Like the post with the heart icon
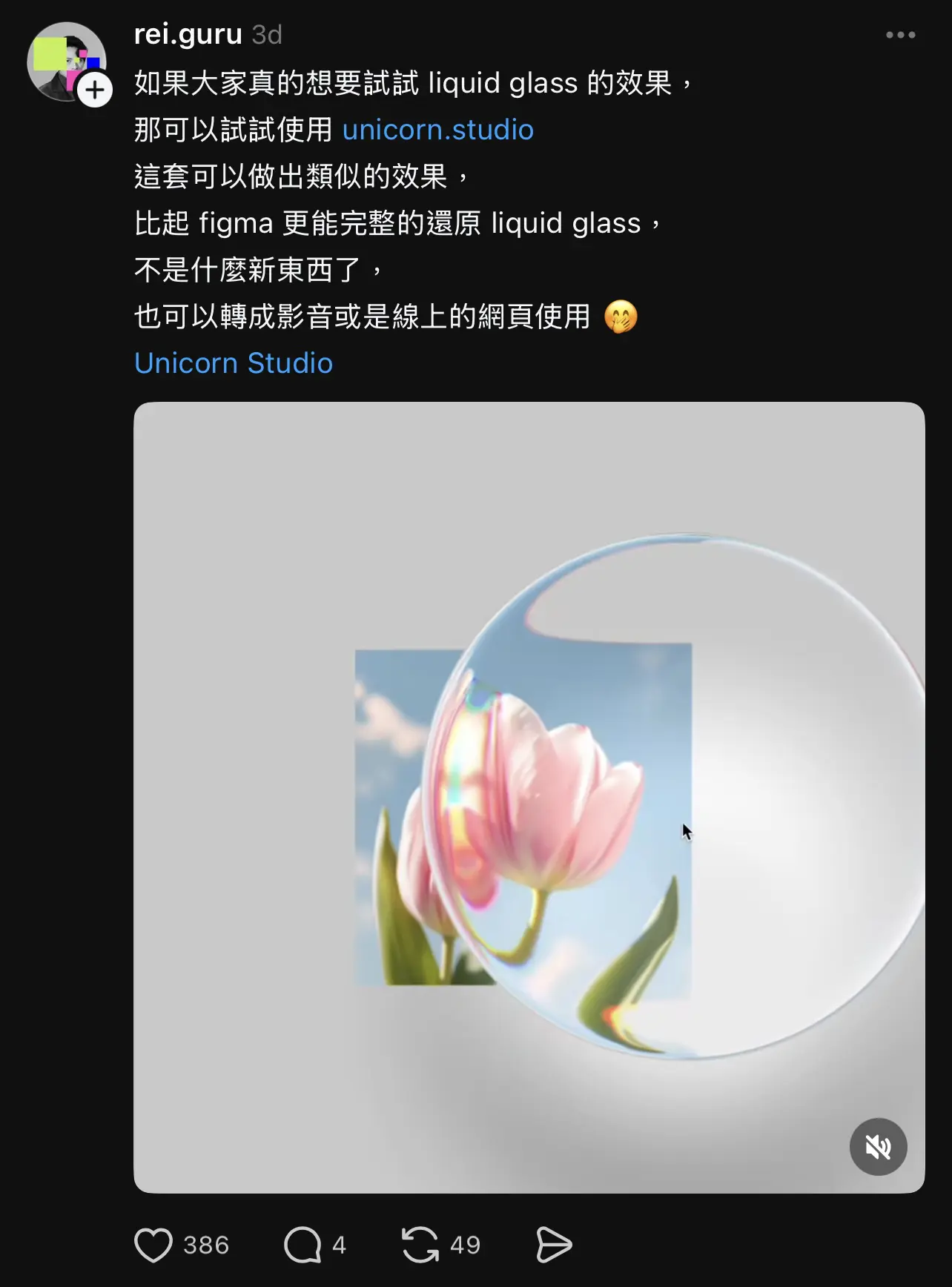This screenshot has width=952, height=1287. coord(153,1245)
